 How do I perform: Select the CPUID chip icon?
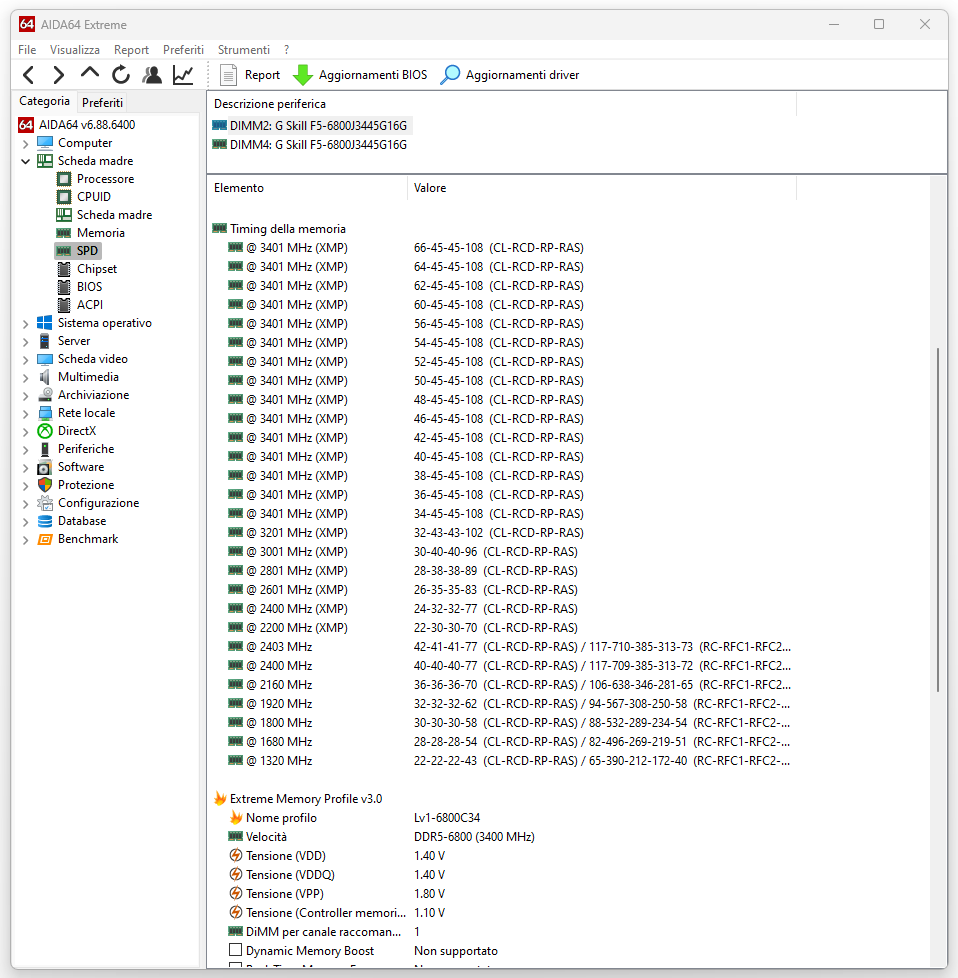tap(64, 197)
